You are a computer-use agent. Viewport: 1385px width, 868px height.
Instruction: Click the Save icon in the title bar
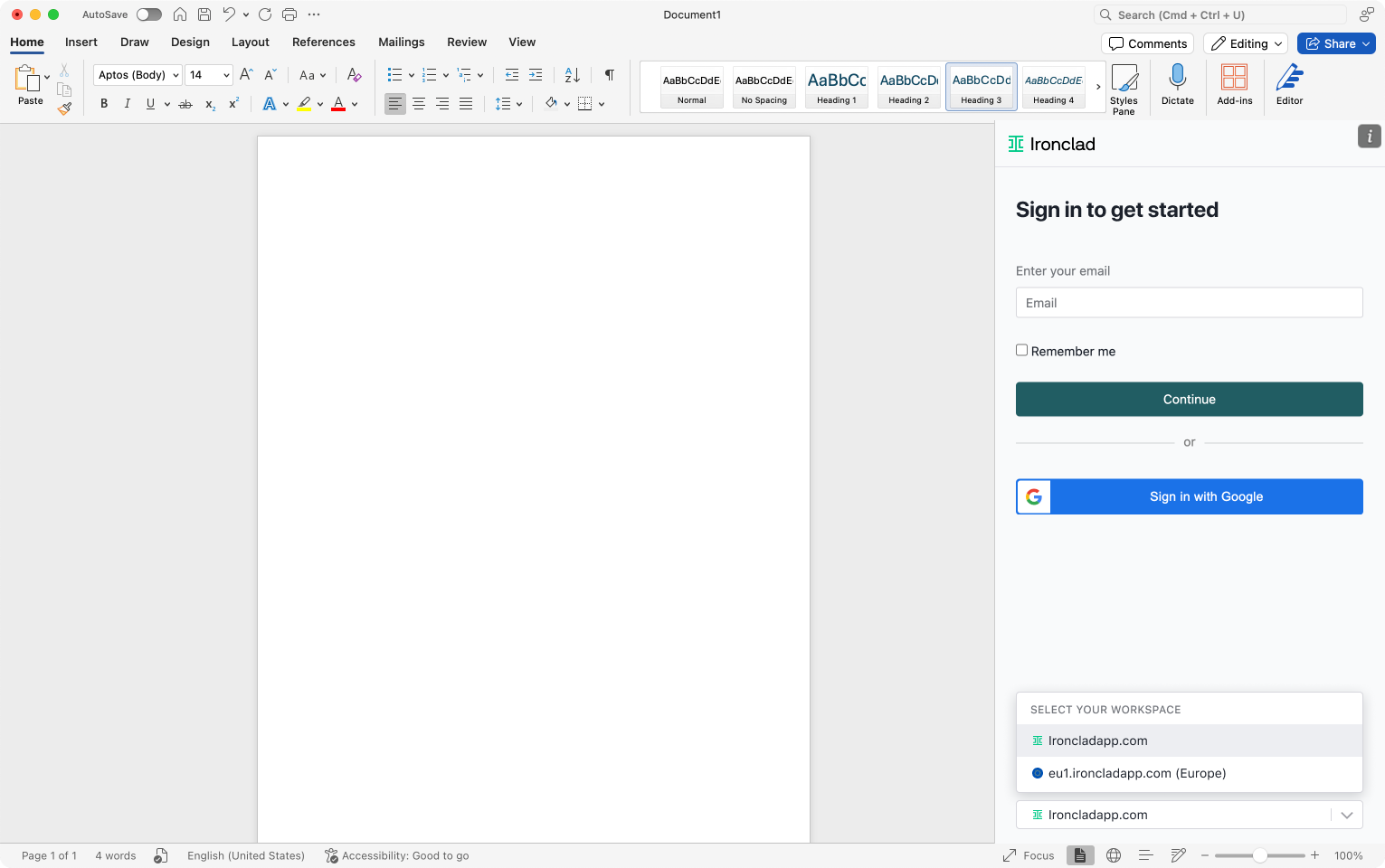(x=204, y=14)
